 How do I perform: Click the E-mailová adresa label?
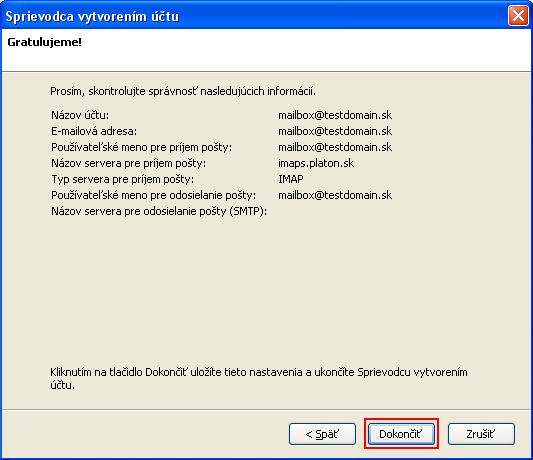[x=94, y=131]
